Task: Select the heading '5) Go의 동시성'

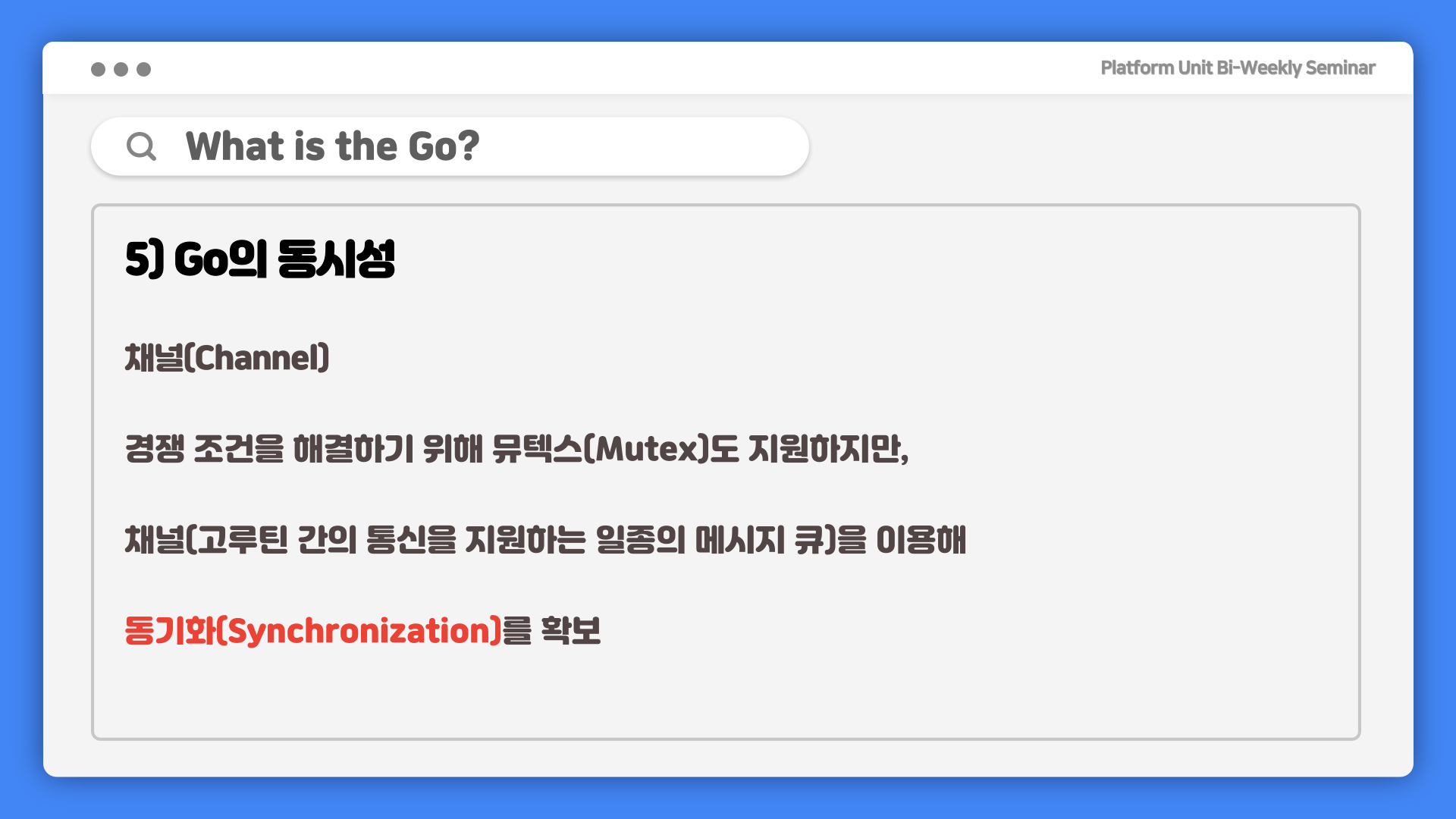Action: coord(260,259)
